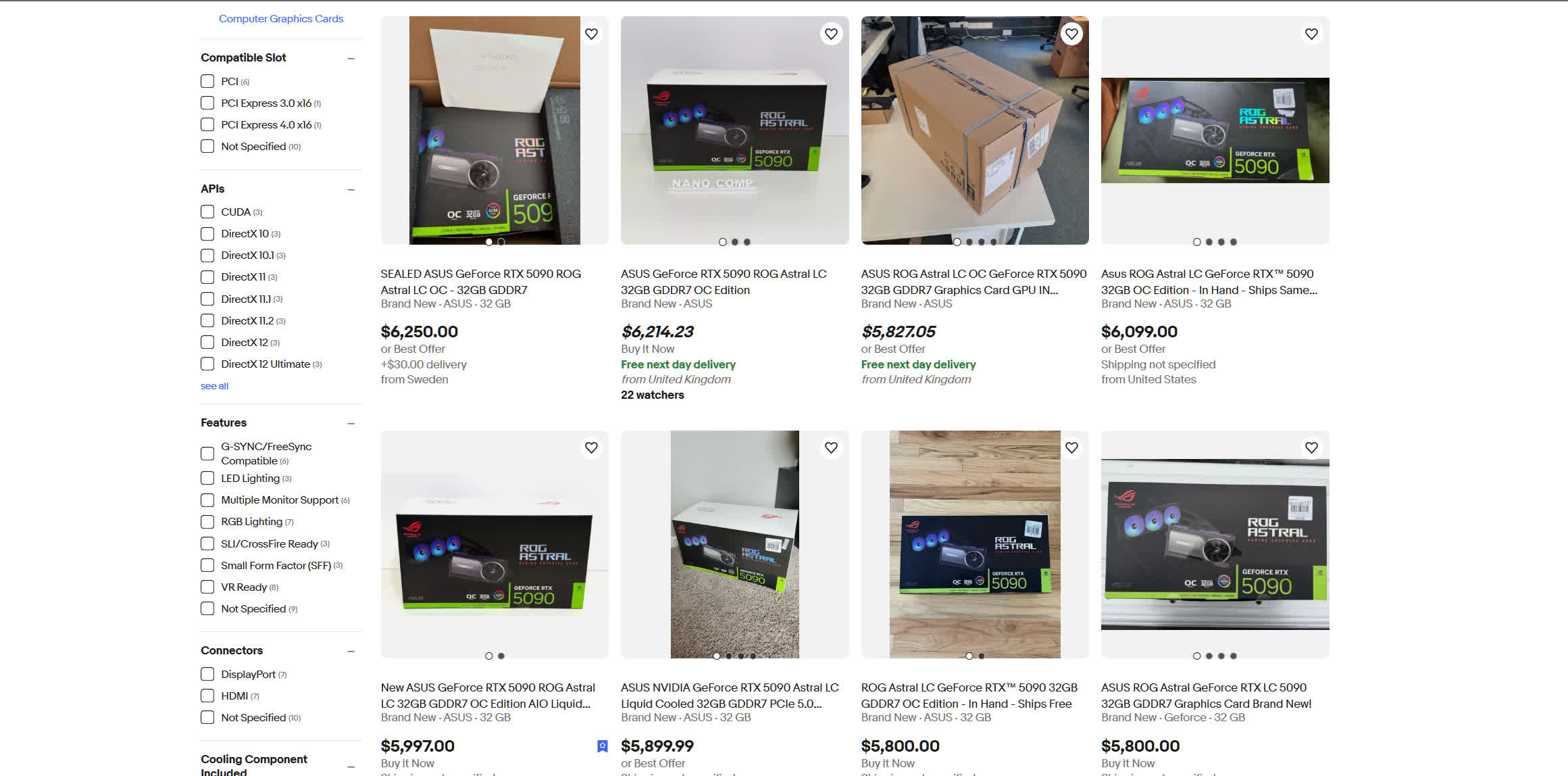
Task: Add SEALED ASUS RTX 5090 listing to watchlist
Action: coord(591,34)
